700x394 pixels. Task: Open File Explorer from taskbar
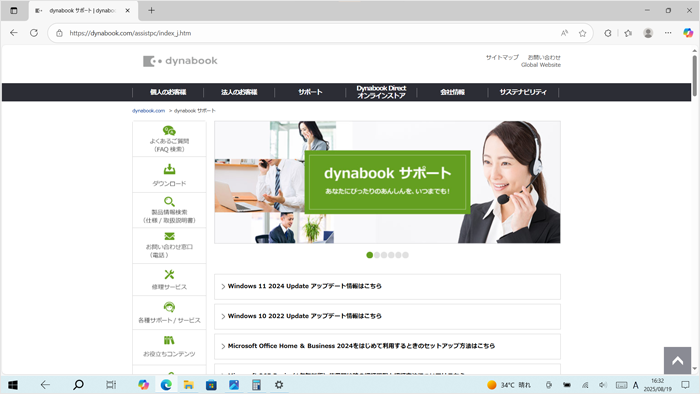point(188,385)
